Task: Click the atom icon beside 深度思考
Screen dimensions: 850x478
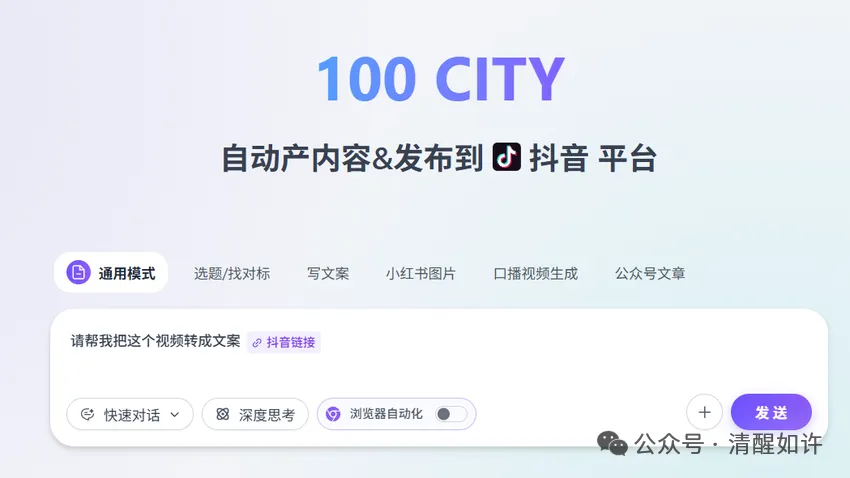Action: (x=223, y=415)
